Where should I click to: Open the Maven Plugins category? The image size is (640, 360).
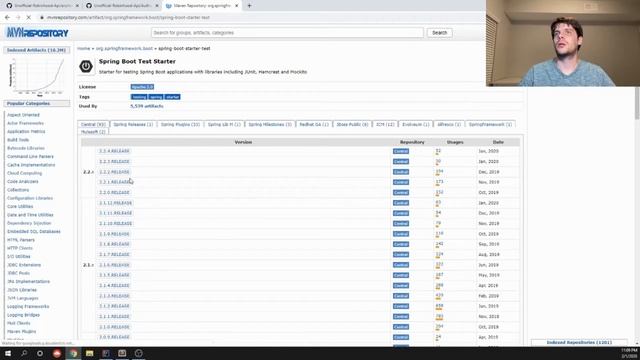22,331
